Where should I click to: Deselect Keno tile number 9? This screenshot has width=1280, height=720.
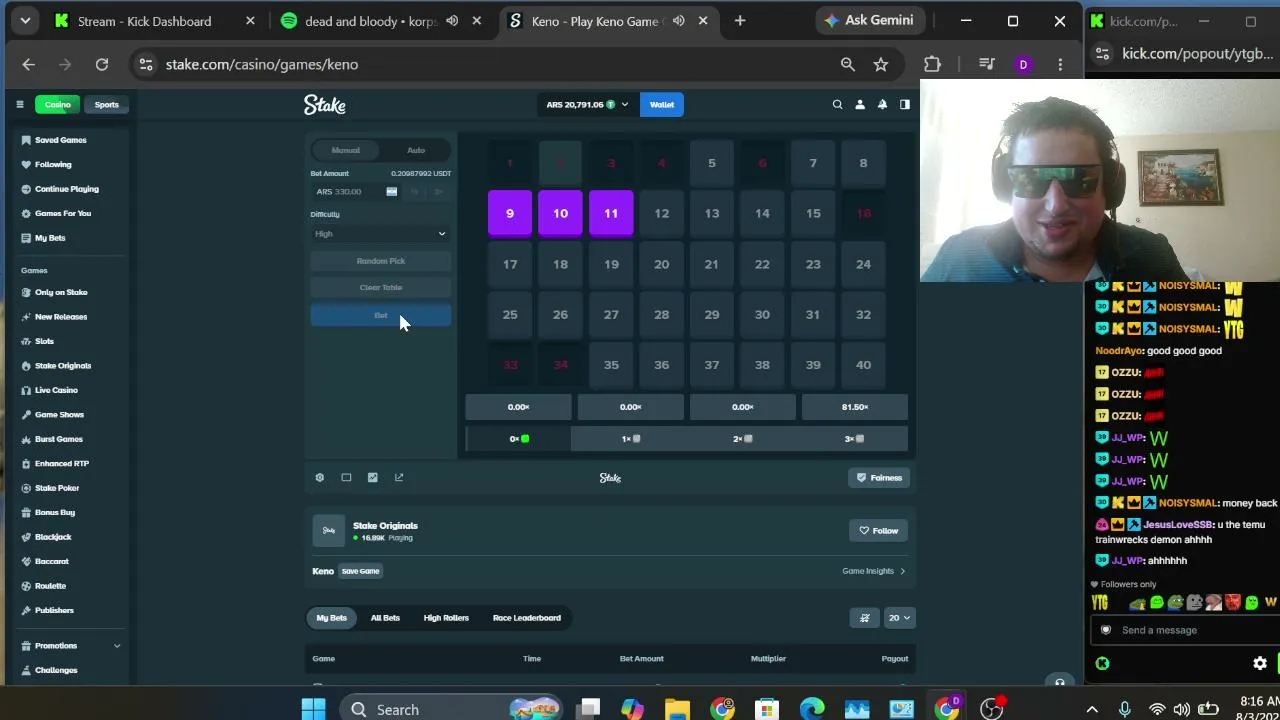[510, 213]
